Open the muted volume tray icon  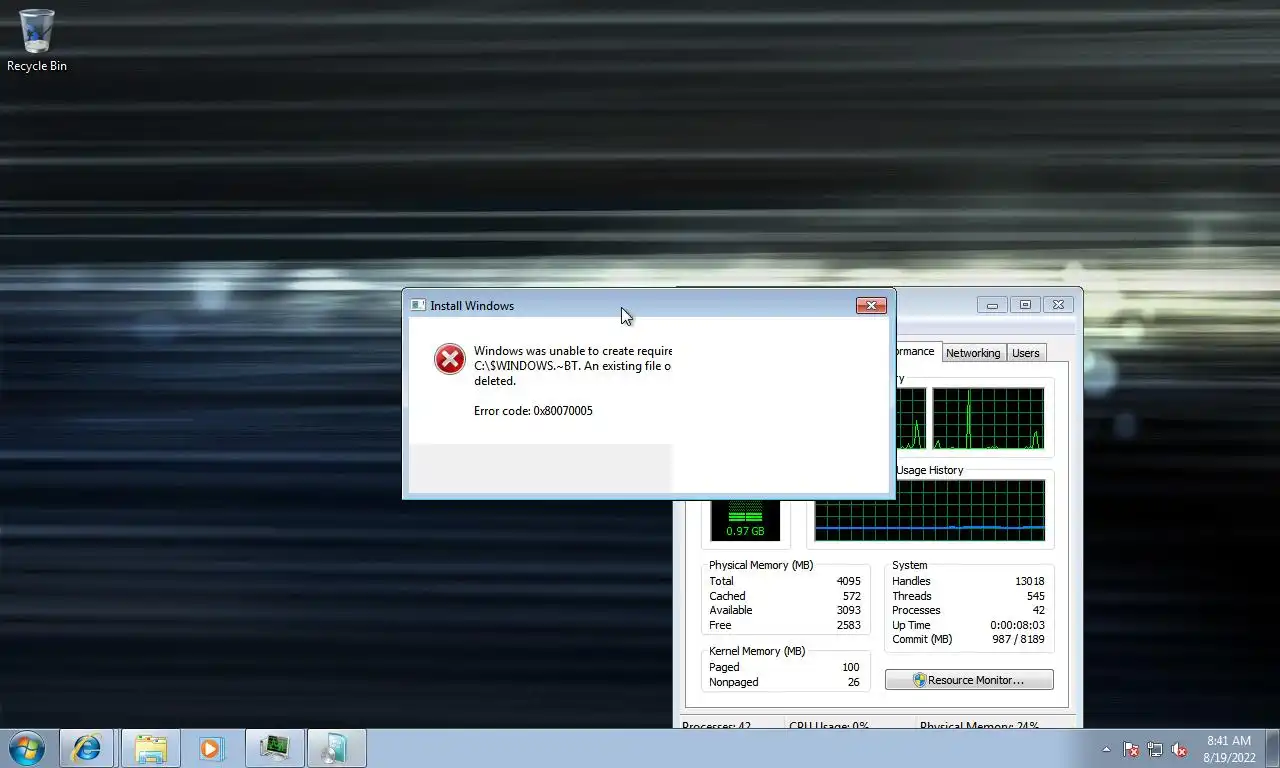1179,749
